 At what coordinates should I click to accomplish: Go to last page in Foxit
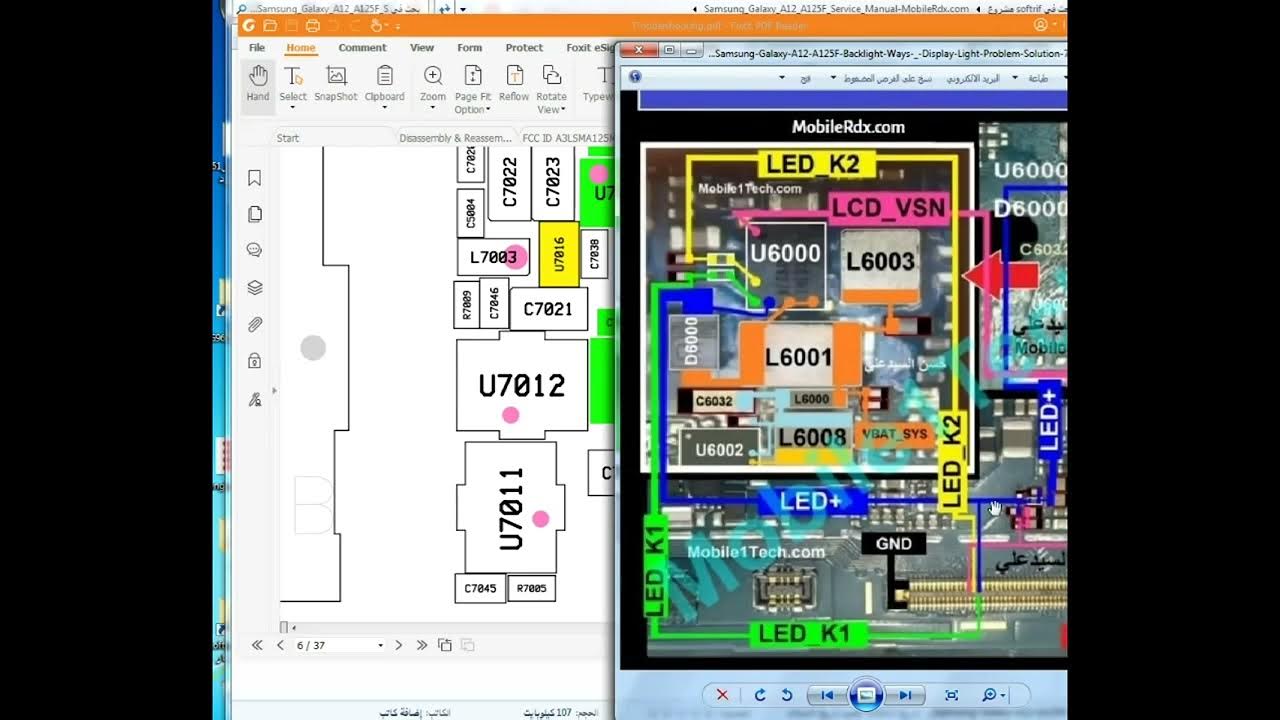(x=421, y=645)
